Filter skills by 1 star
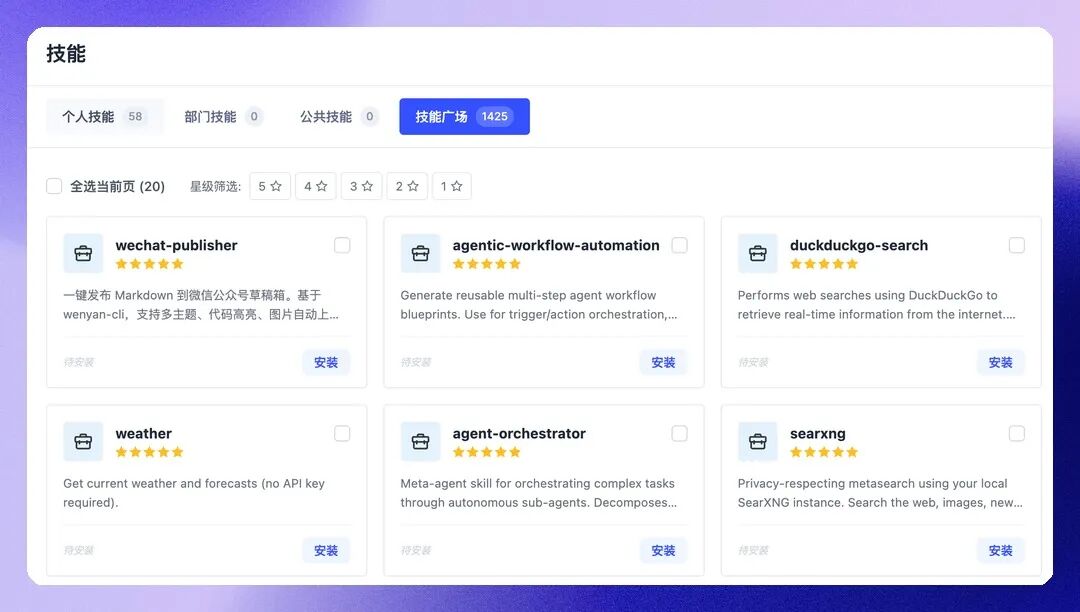 (x=452, y=186)
